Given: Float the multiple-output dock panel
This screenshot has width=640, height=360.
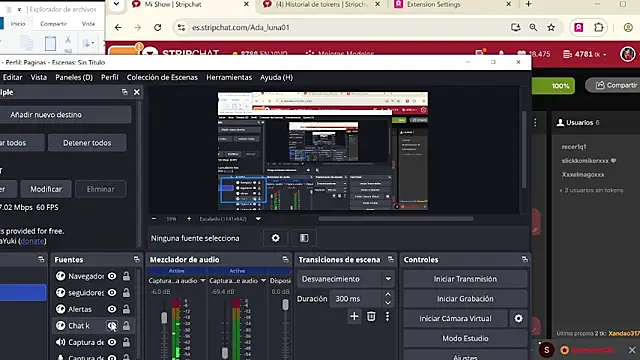Looking at the screenshot, I should click(x=124, y=92).
